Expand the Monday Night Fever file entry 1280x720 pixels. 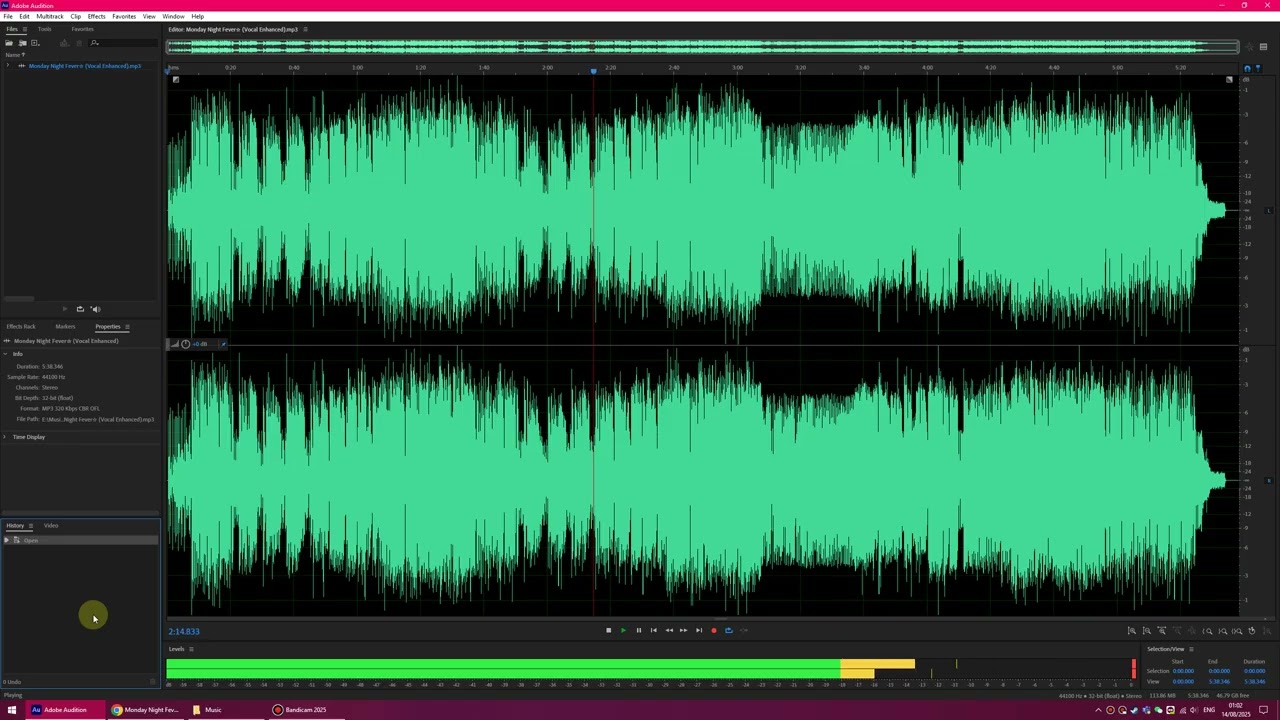[8, 66]
